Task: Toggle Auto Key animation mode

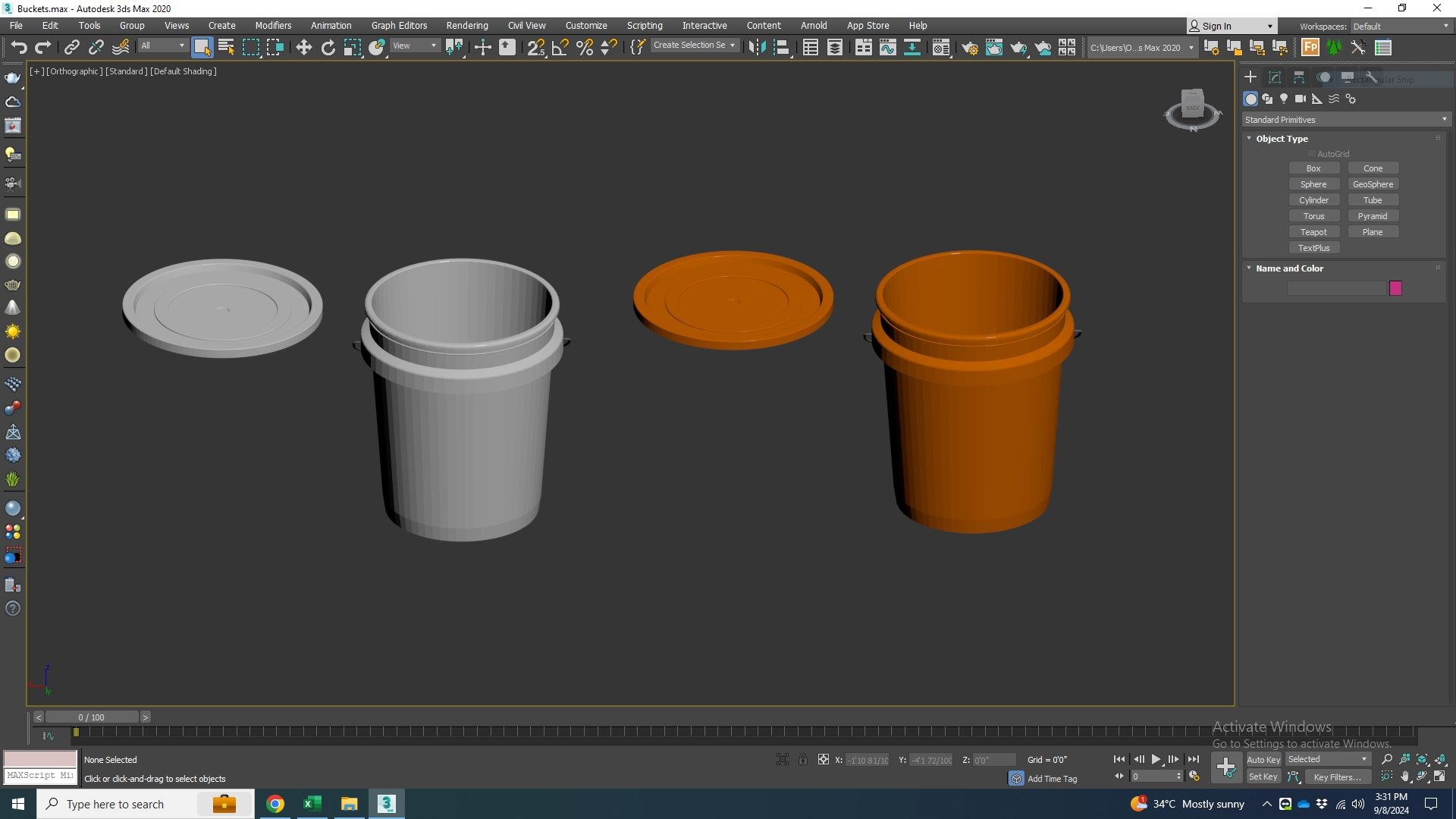Action: tap(1263, 759)
